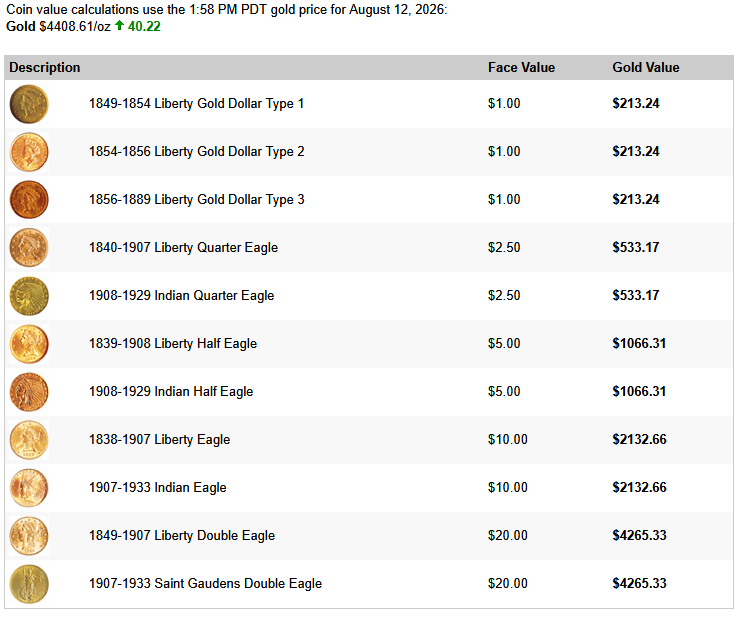The width and height of the screenshot is (742, 620).
Task: Click the Face Value column header
Action: (521, 68)
